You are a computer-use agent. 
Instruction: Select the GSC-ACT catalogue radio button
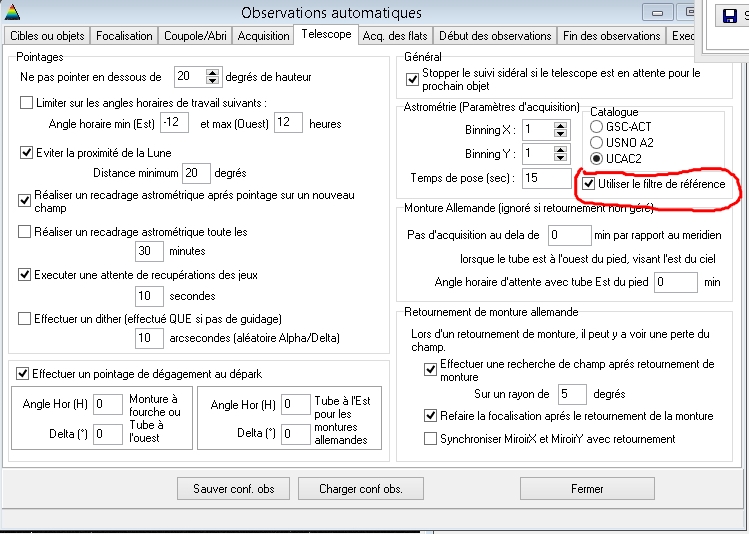click(597, 127)
